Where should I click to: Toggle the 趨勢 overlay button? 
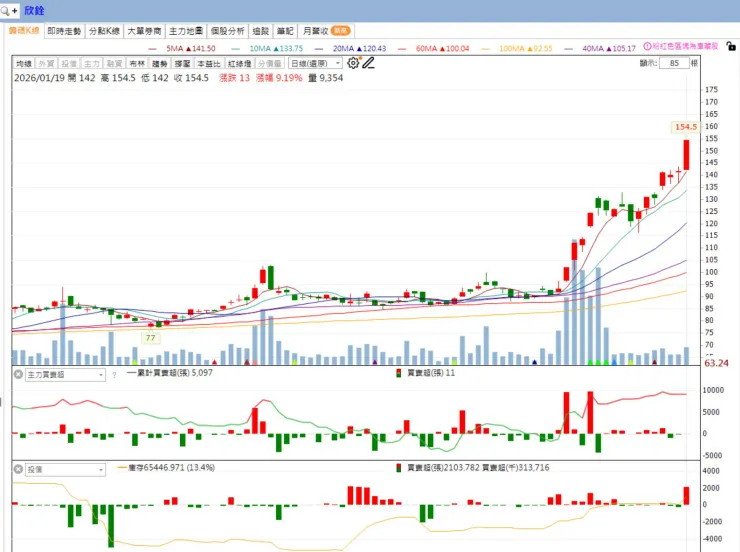pos(160,63)
